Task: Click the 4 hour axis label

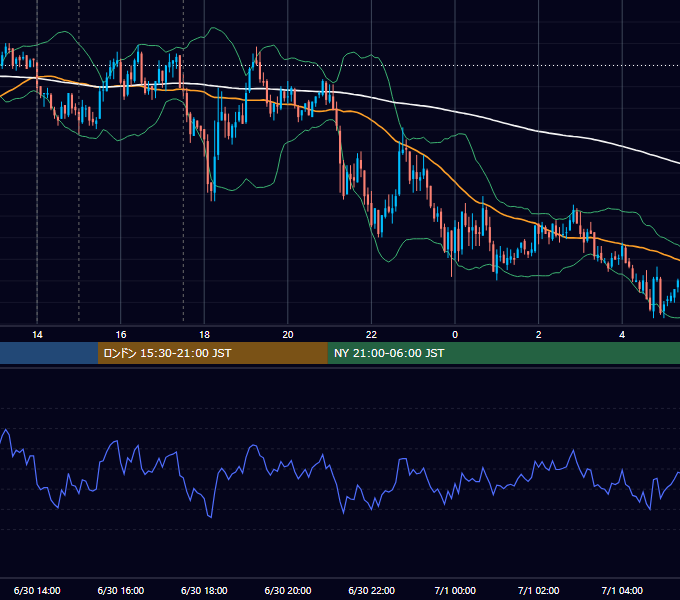Action: [622, 335]
